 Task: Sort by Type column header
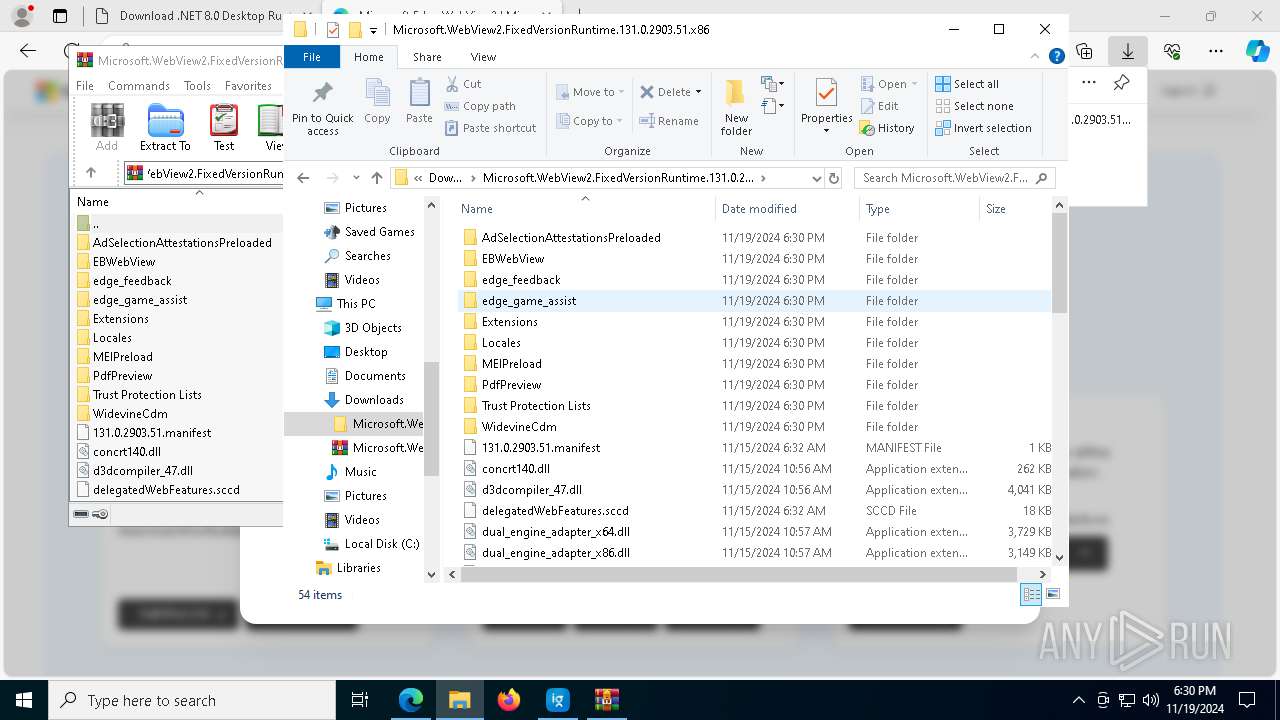click(919, 209)
